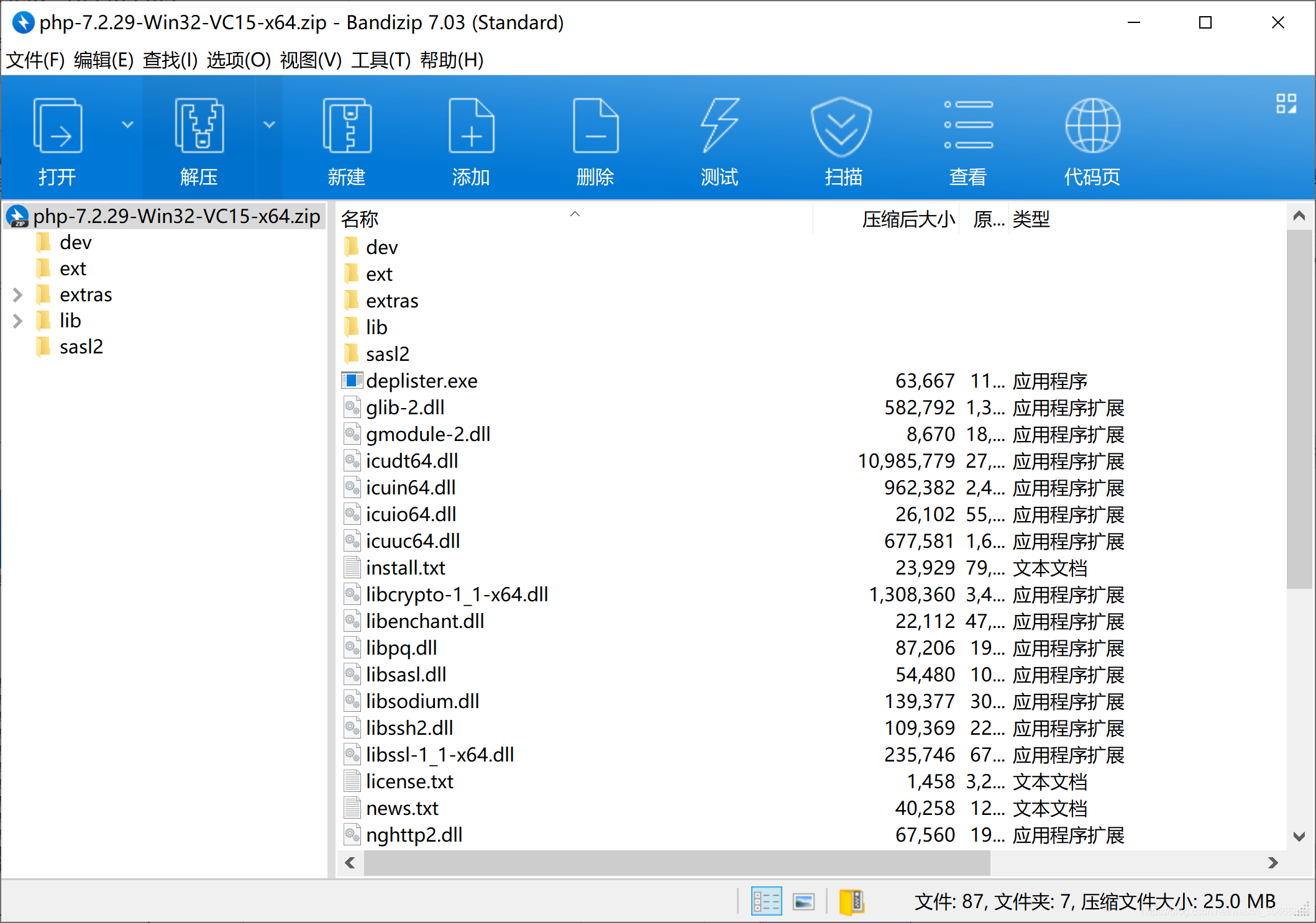Screen dimensions: 1316x923
Task: Click scroll left arrow of horizontal scrollbar
Action: 350,863
